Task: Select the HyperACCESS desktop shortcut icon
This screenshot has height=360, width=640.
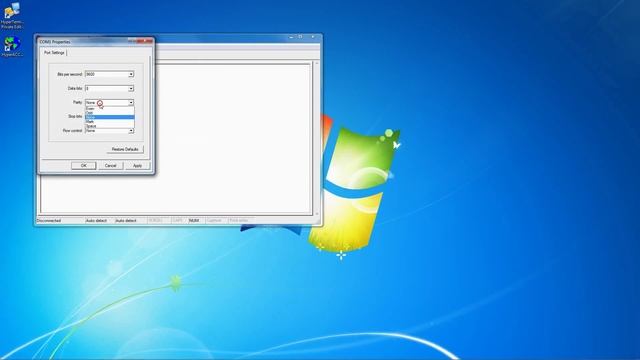Action: point(12,47)
